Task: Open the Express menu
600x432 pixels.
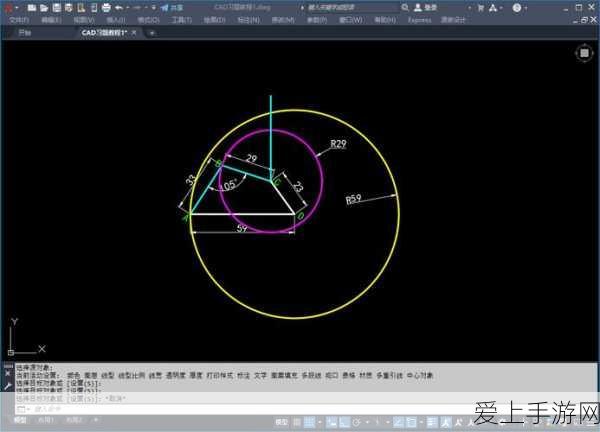Action: coord(419,20)
